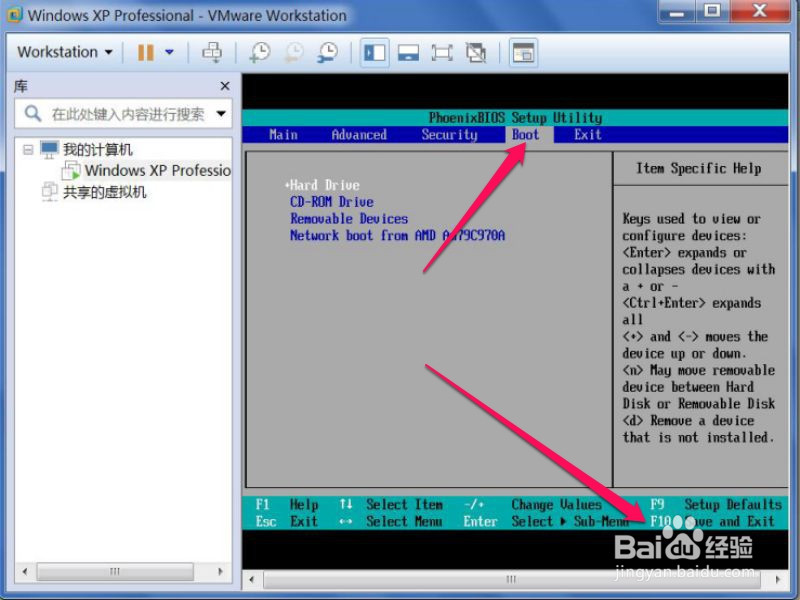
Task: Select Removable Devices boot entry
Action: pyautogui.click(x=349, y=219)
